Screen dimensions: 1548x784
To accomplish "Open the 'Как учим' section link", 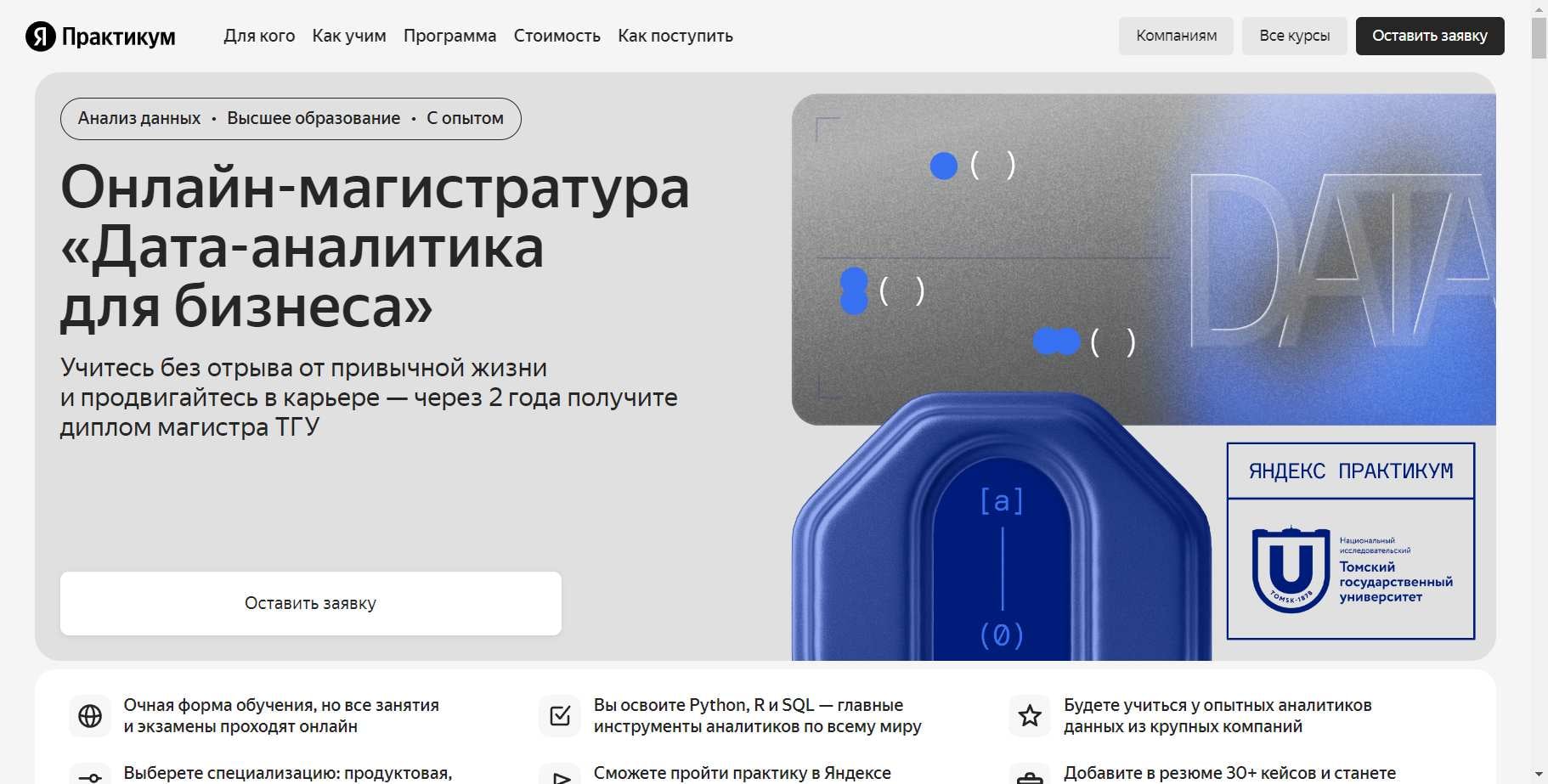I will pyautogui.click(x=349, y=36).
